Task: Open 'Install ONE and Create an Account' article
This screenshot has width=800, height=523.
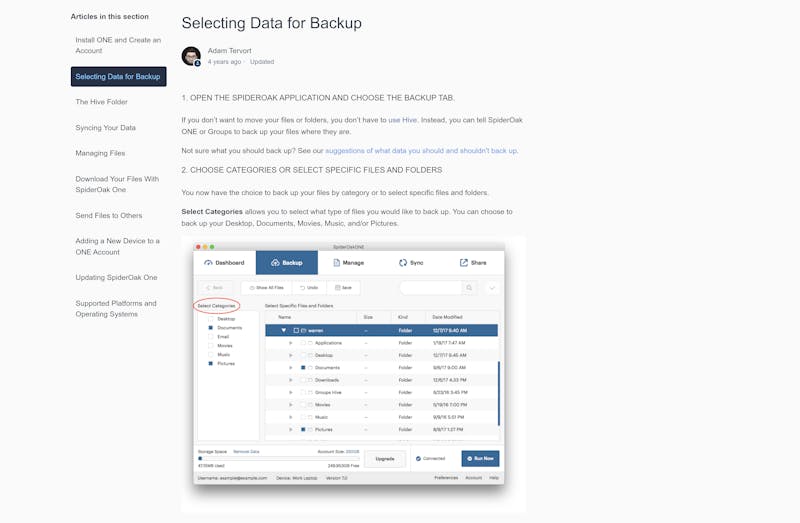Action: click(118, 45)
